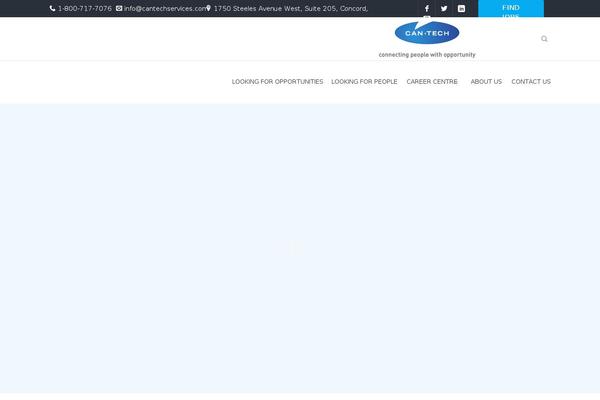Open the Twitter social icon
600x400 pixels.
(444, 8)
